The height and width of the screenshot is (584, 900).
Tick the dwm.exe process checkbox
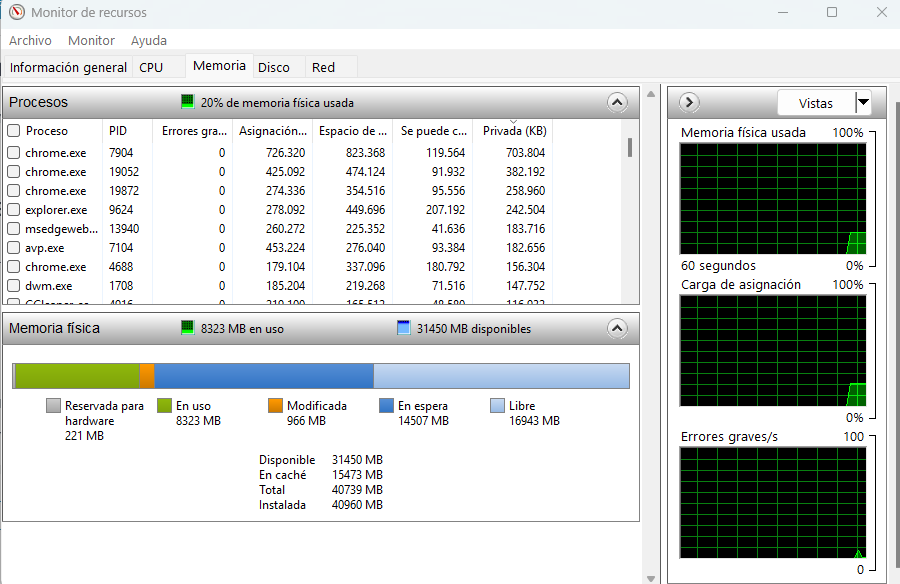click(x=14, y=286)
